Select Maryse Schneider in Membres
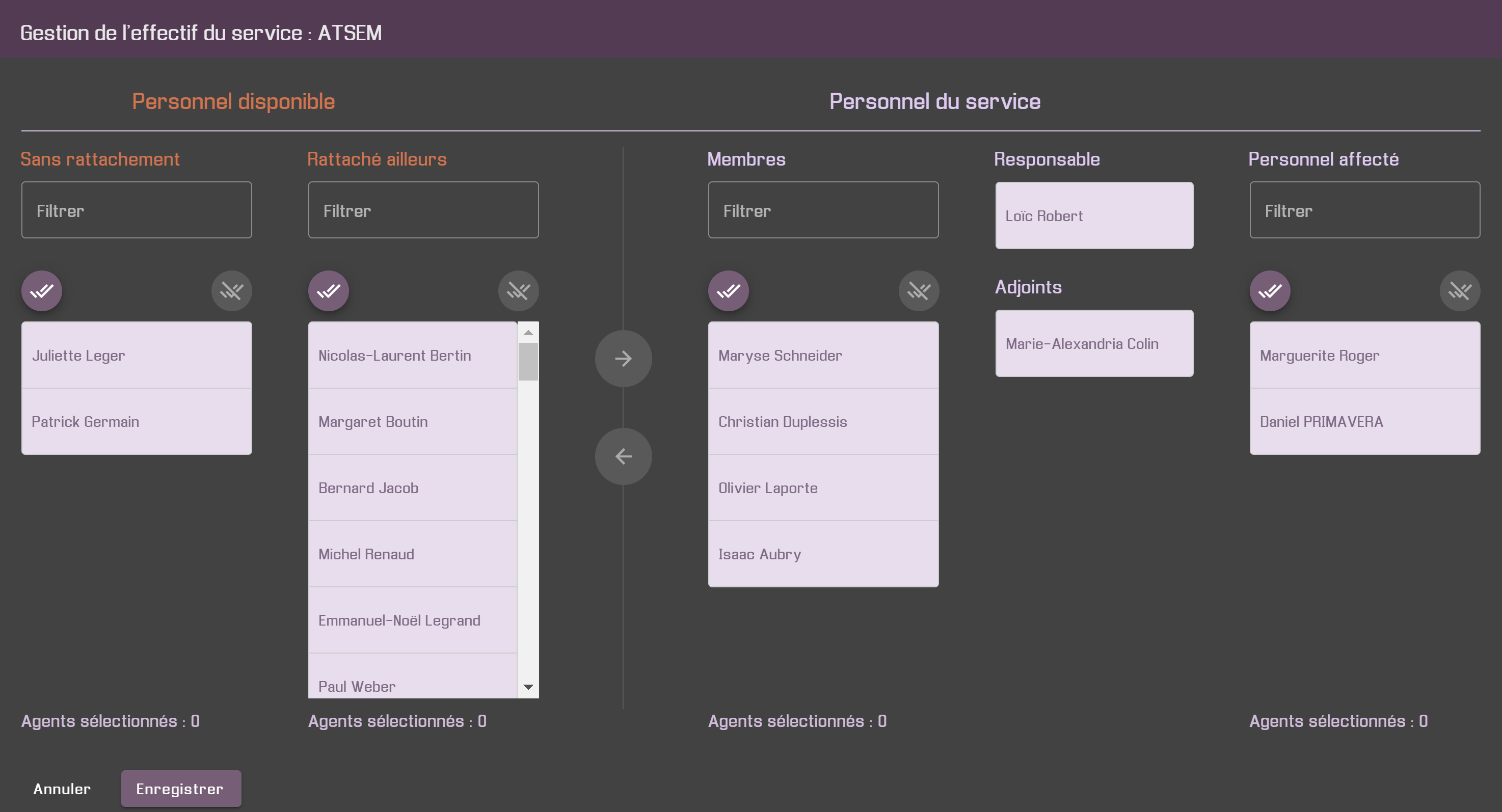 (823, 355)
